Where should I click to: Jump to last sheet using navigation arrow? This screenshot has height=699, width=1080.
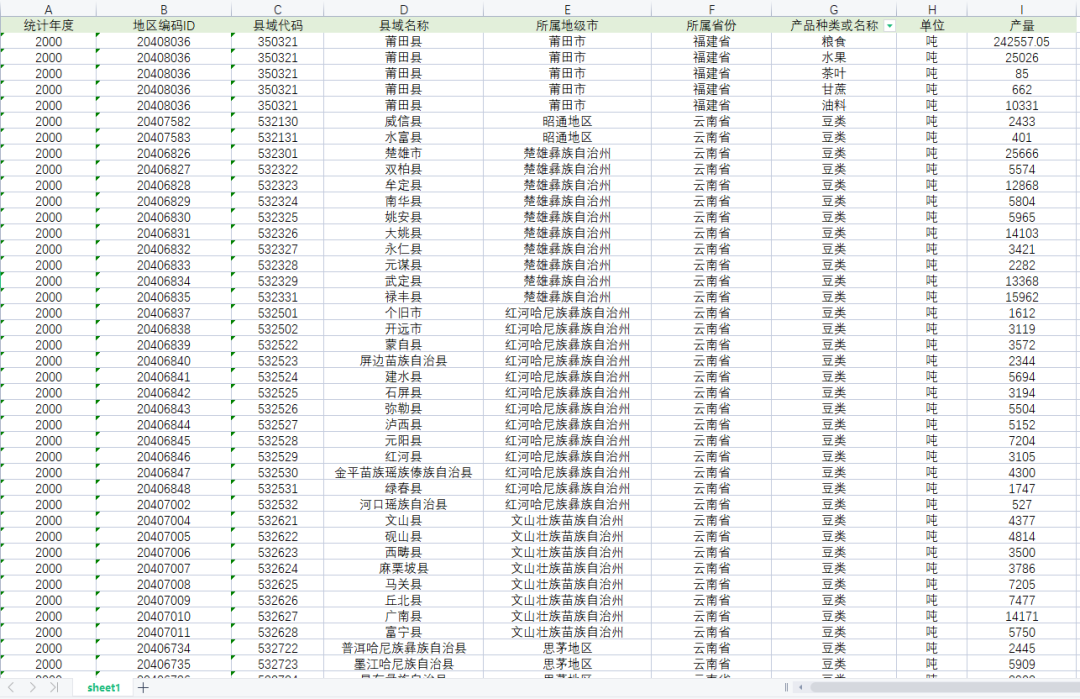pyautogui.click(x=54, y=688)
